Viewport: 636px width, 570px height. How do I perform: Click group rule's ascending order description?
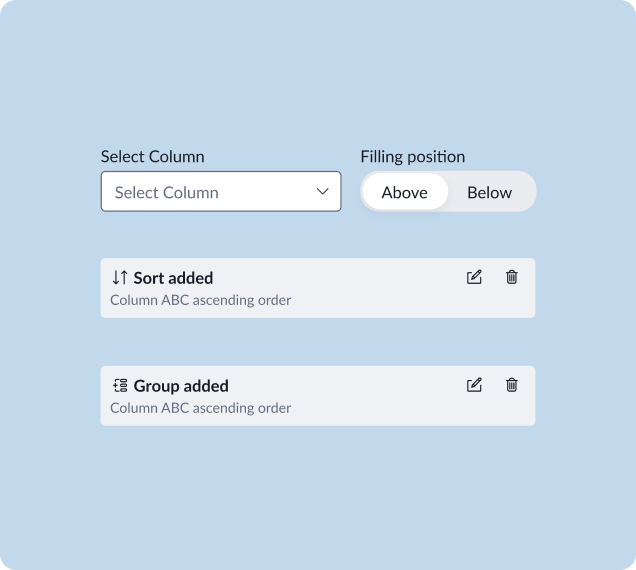click(200, 408)
